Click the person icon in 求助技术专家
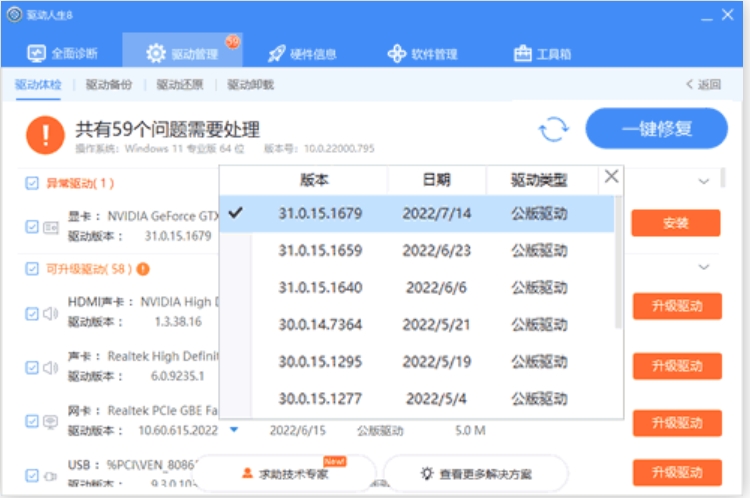This screenshot has width=750, height=498. click(x=247, y=474)
